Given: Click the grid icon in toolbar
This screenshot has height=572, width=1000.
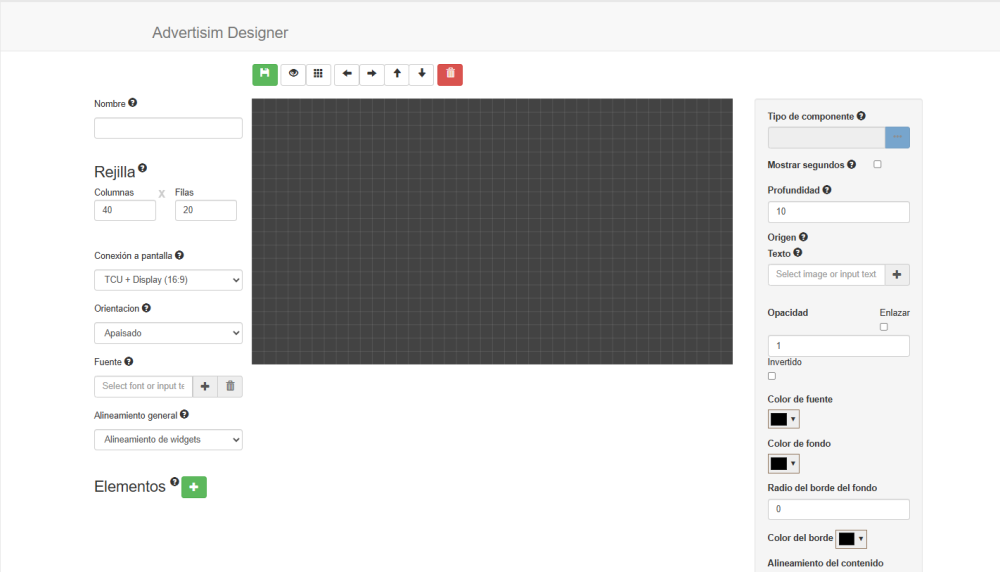Looking at the screenshot, I should 318,74.
